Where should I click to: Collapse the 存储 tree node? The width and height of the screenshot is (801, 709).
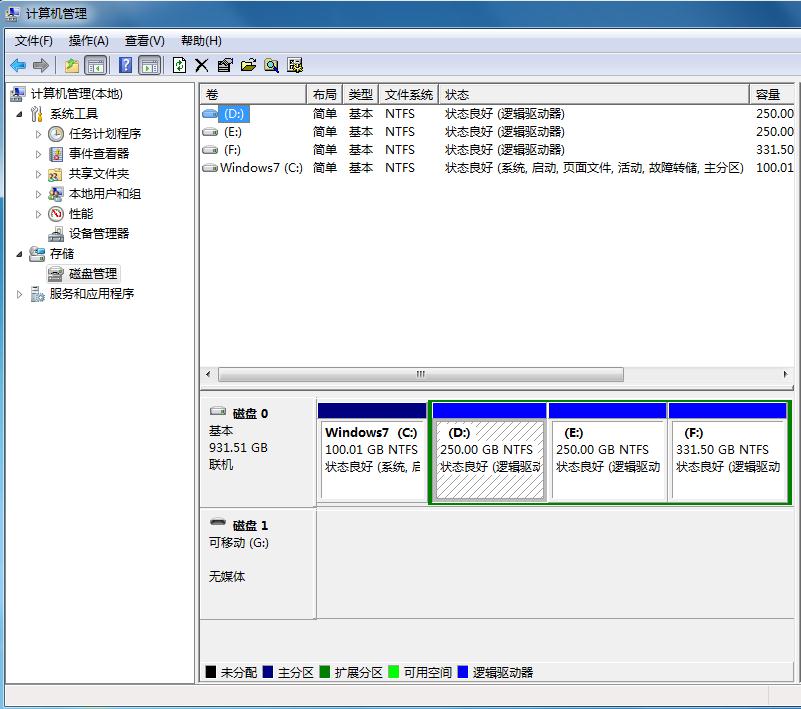point(21,253)
